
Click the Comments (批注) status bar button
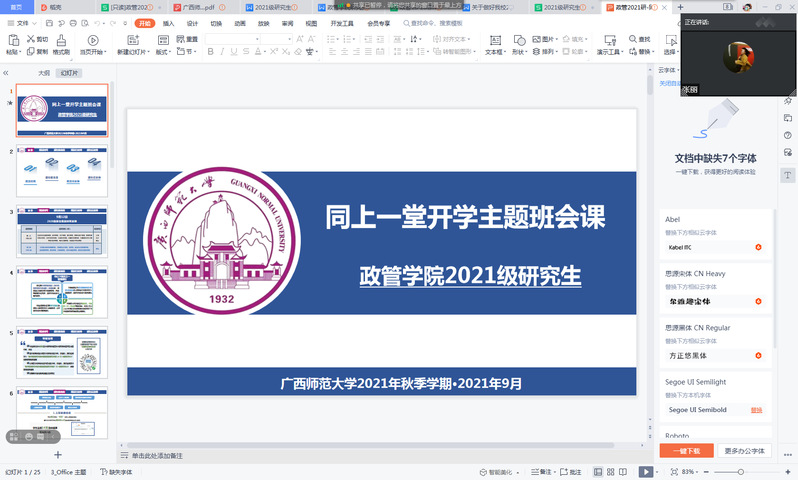571,472
